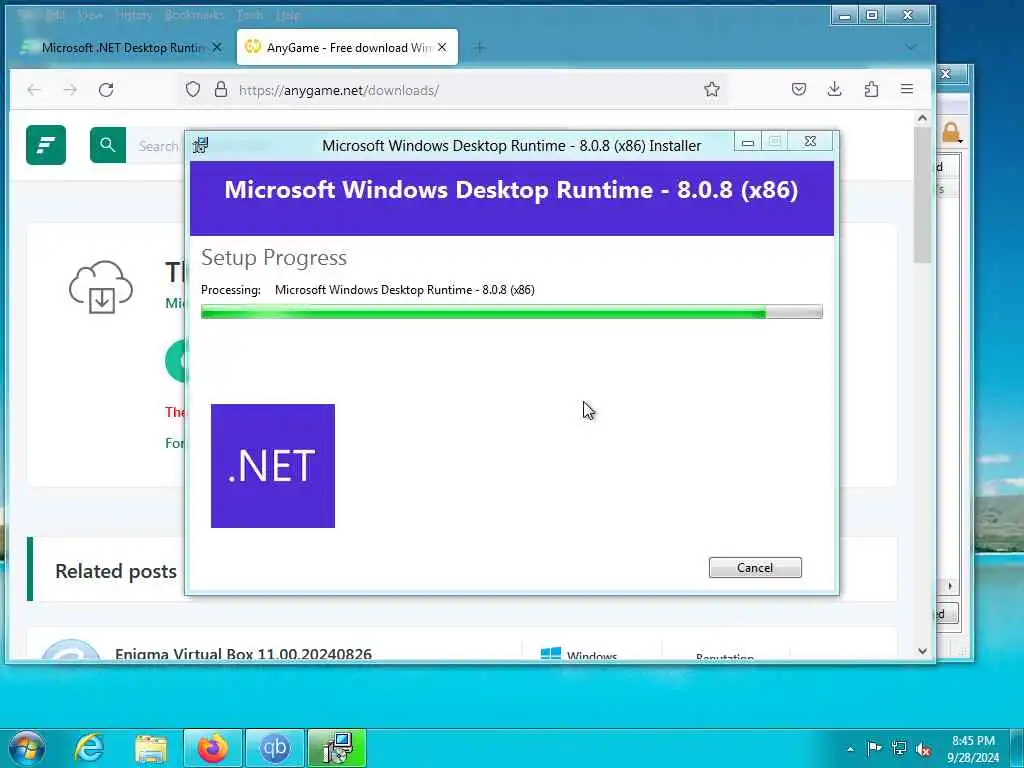Show hidden system tray icons

[850, 749]
